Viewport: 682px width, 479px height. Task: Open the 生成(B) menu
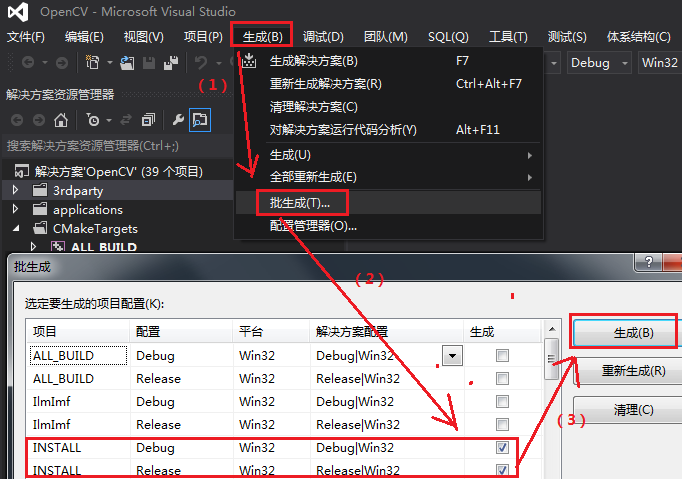[x=263, y=37]
